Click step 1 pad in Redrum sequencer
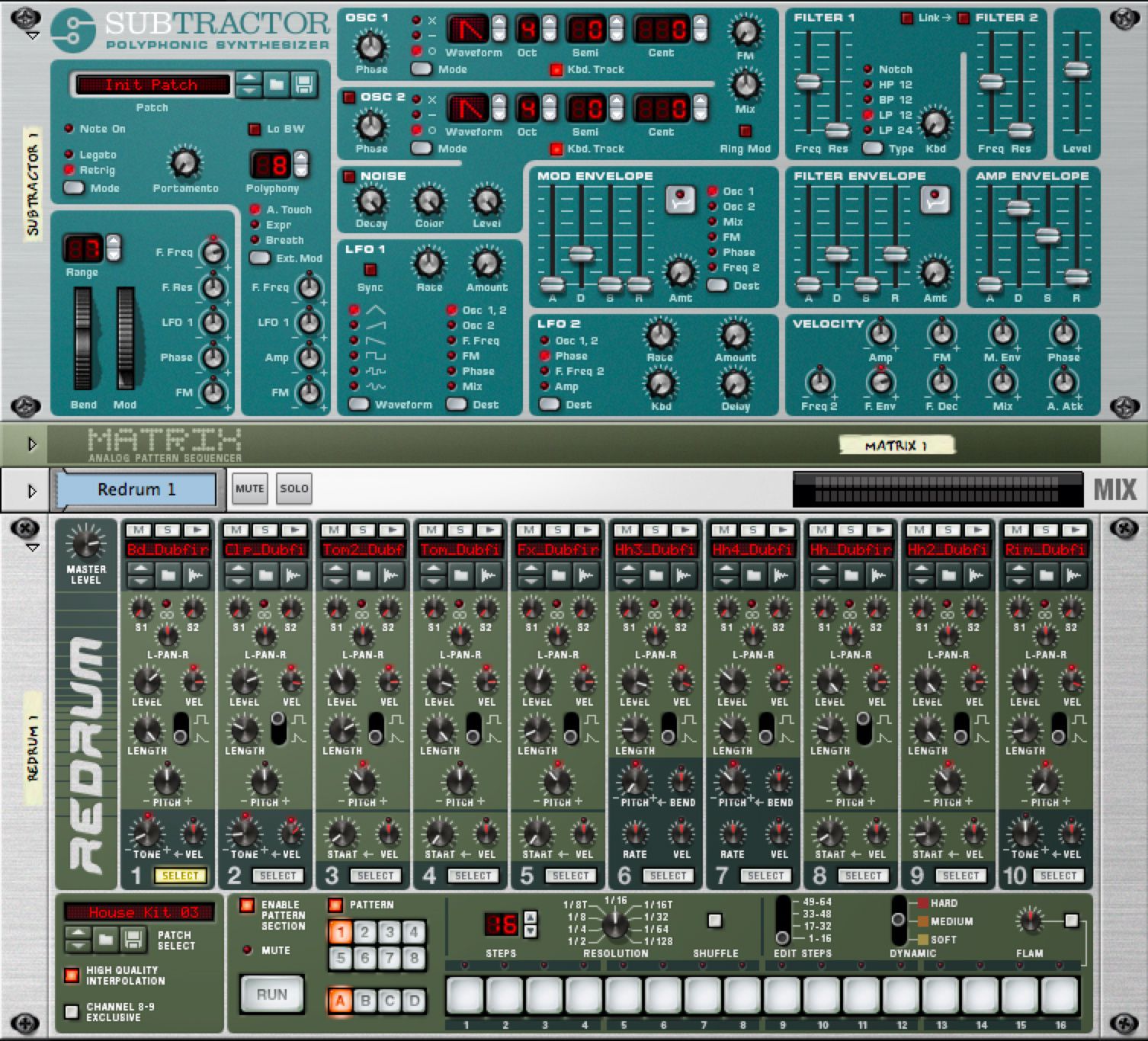 [465, 995]
